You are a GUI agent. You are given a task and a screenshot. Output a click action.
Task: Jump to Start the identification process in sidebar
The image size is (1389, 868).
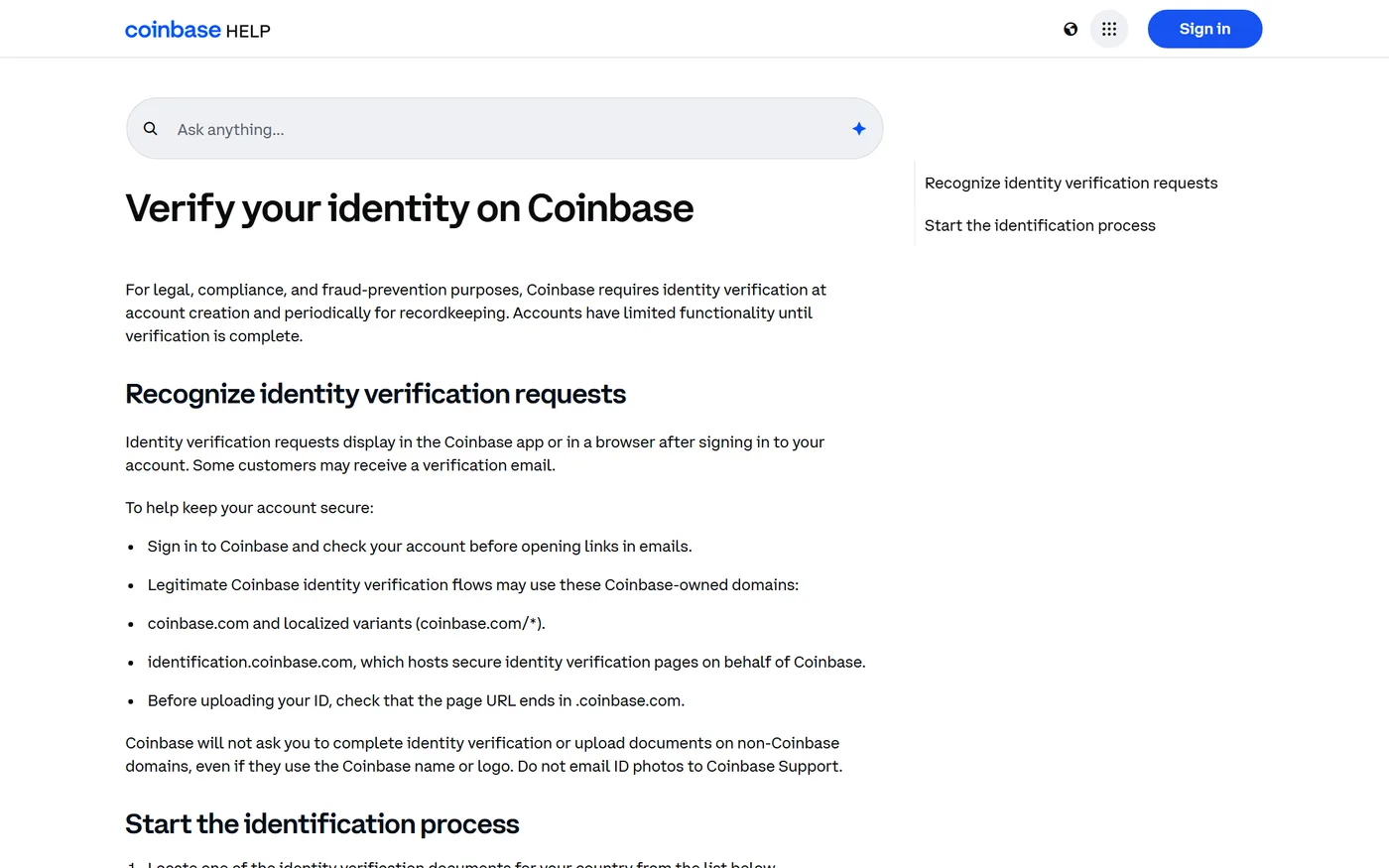pyautogui.click(x=1040, y=226)
